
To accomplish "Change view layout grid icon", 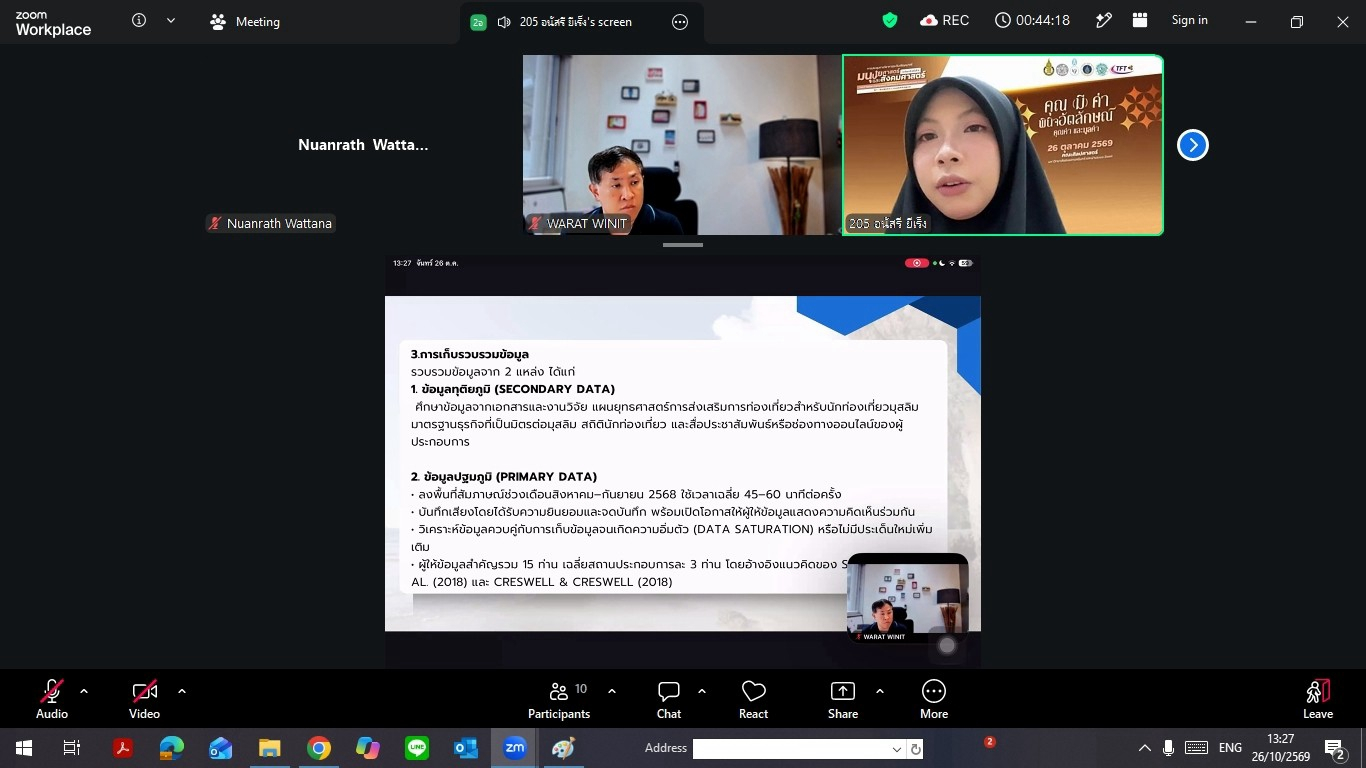I will [1140, 21].
